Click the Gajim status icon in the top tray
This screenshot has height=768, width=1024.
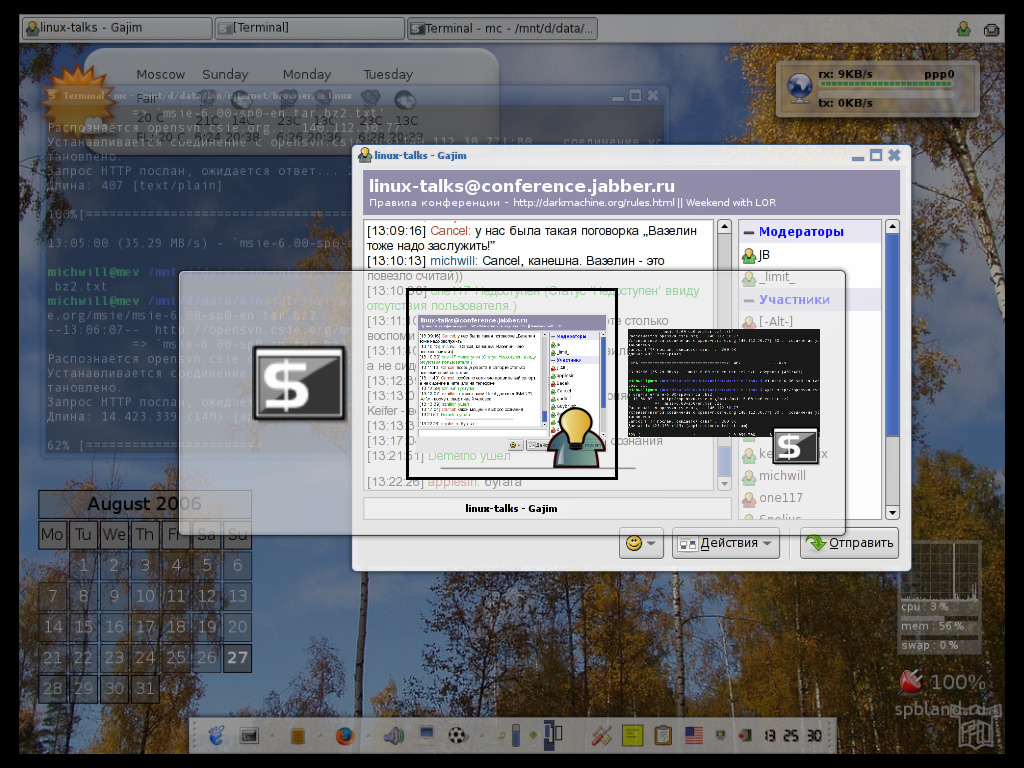pos(963,29)
